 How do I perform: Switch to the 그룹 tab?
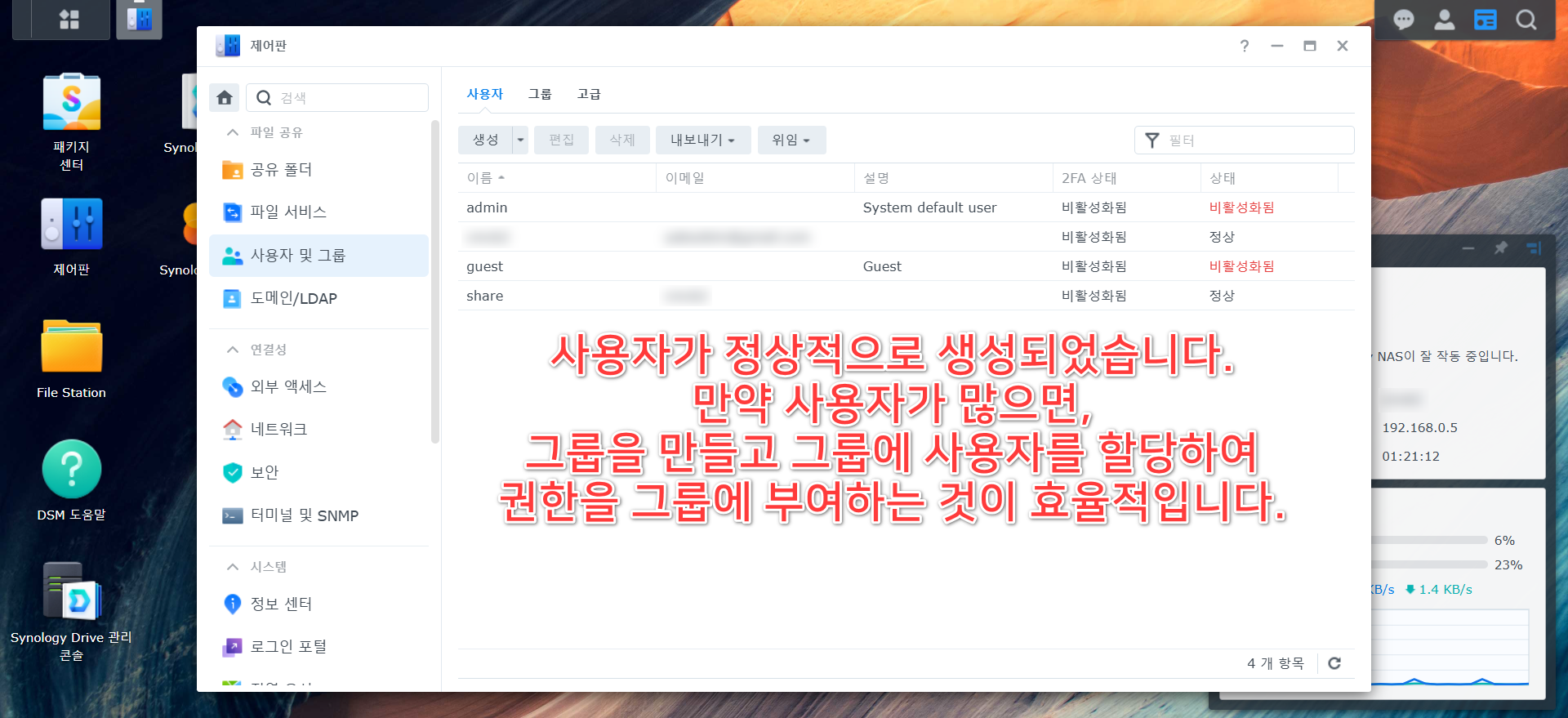click(540, 94)
